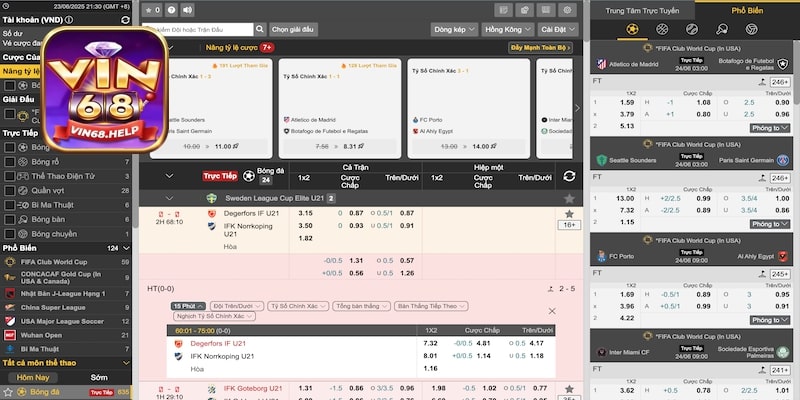This screenshot has height=400, width=800.
Task: Click 246+ button for Atletico de Madrid match
Action: 780,82
